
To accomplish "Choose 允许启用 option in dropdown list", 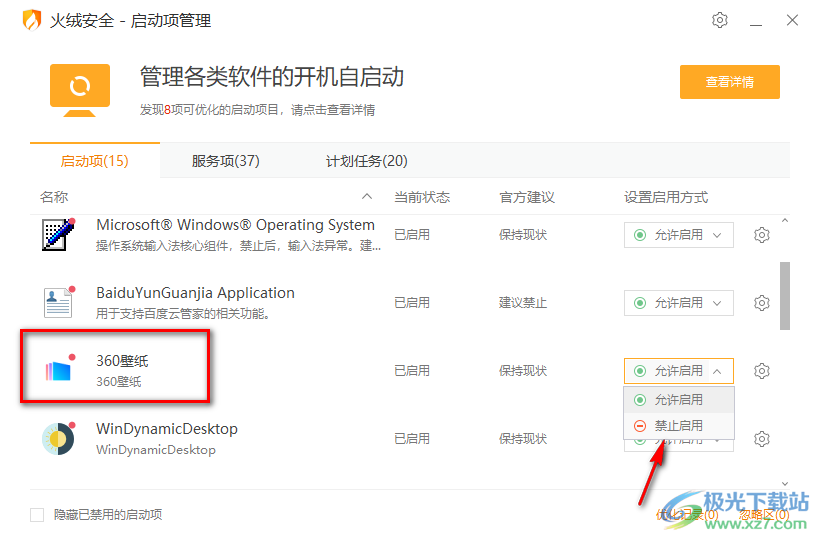I will (679, 400).
